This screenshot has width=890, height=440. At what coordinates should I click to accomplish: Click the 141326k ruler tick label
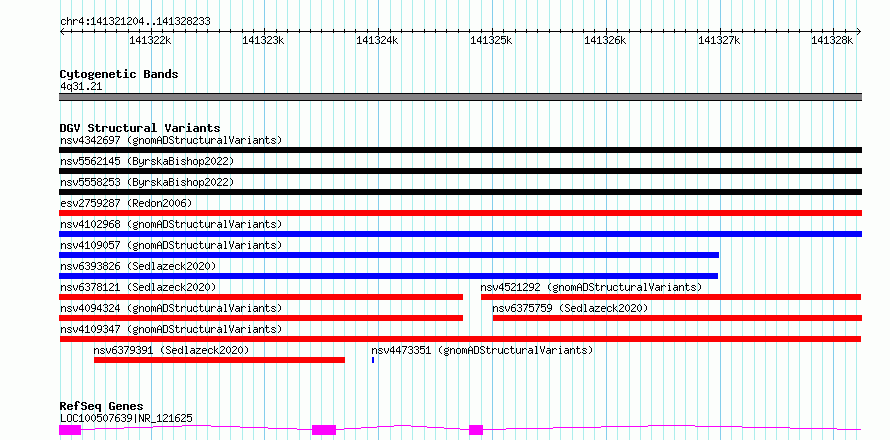[x=605, y=41]
